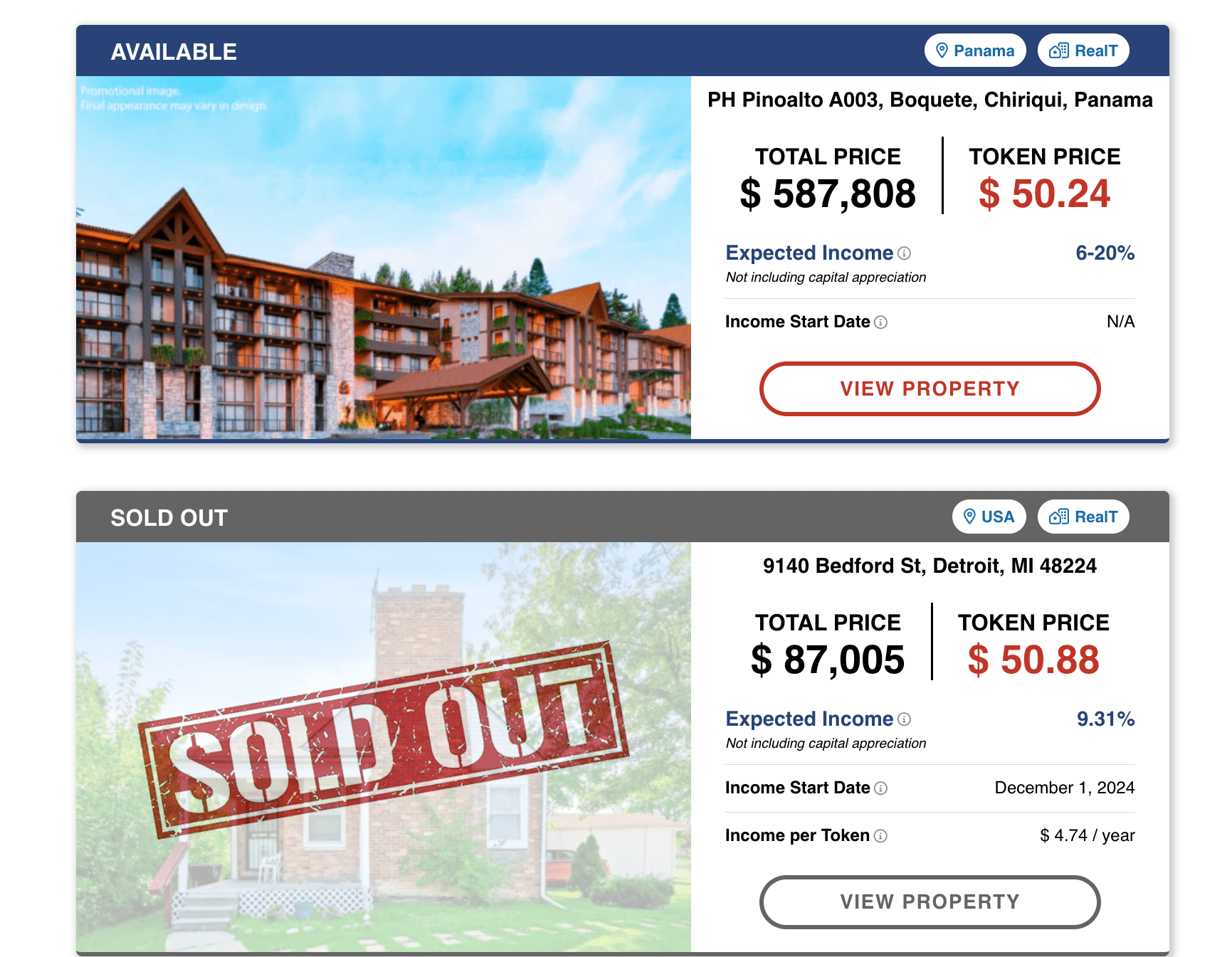This screenshot has height=957, width=1232.
Task: Click info icon beside Expected Income 6-20%
Action: click(x=905, y=253)
